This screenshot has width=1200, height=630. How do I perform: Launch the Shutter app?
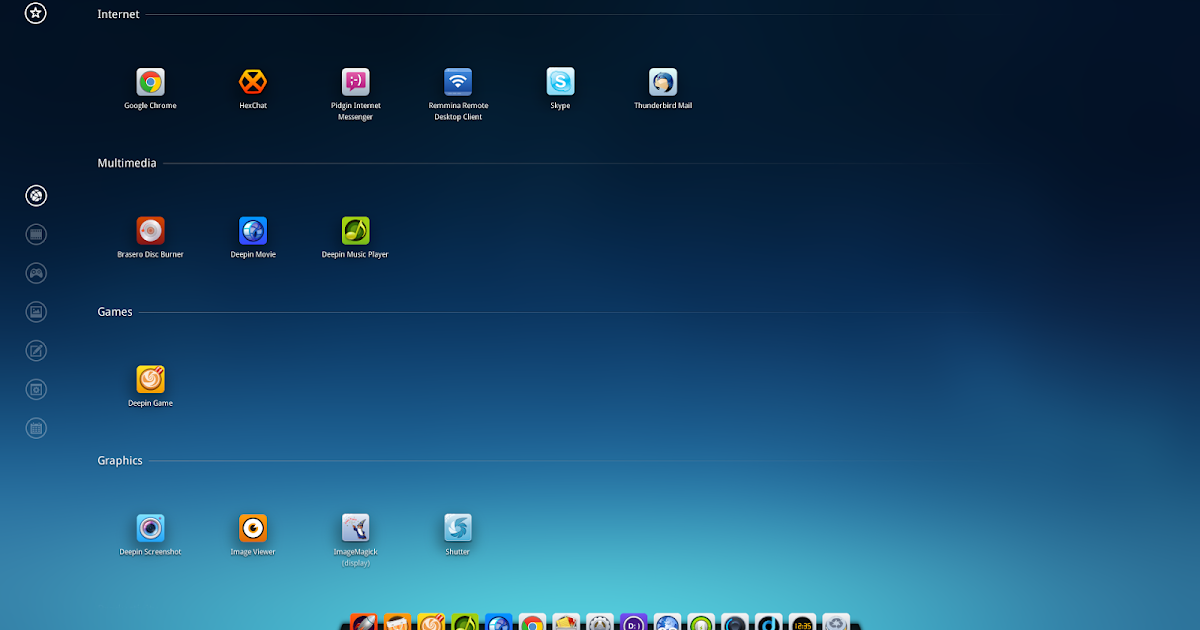458,528
